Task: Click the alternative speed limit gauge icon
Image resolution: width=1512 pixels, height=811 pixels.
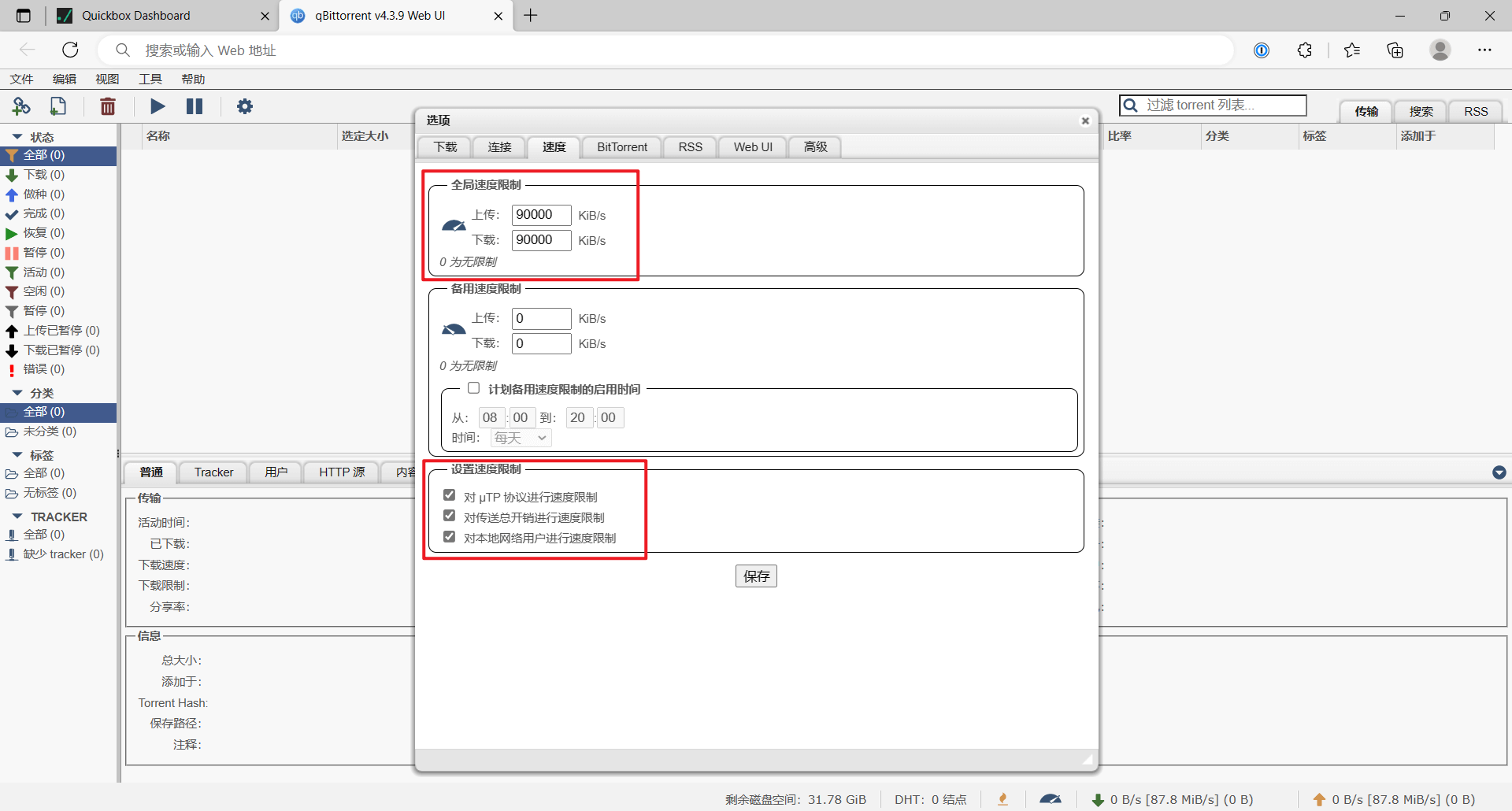Action: click(454, 329)
